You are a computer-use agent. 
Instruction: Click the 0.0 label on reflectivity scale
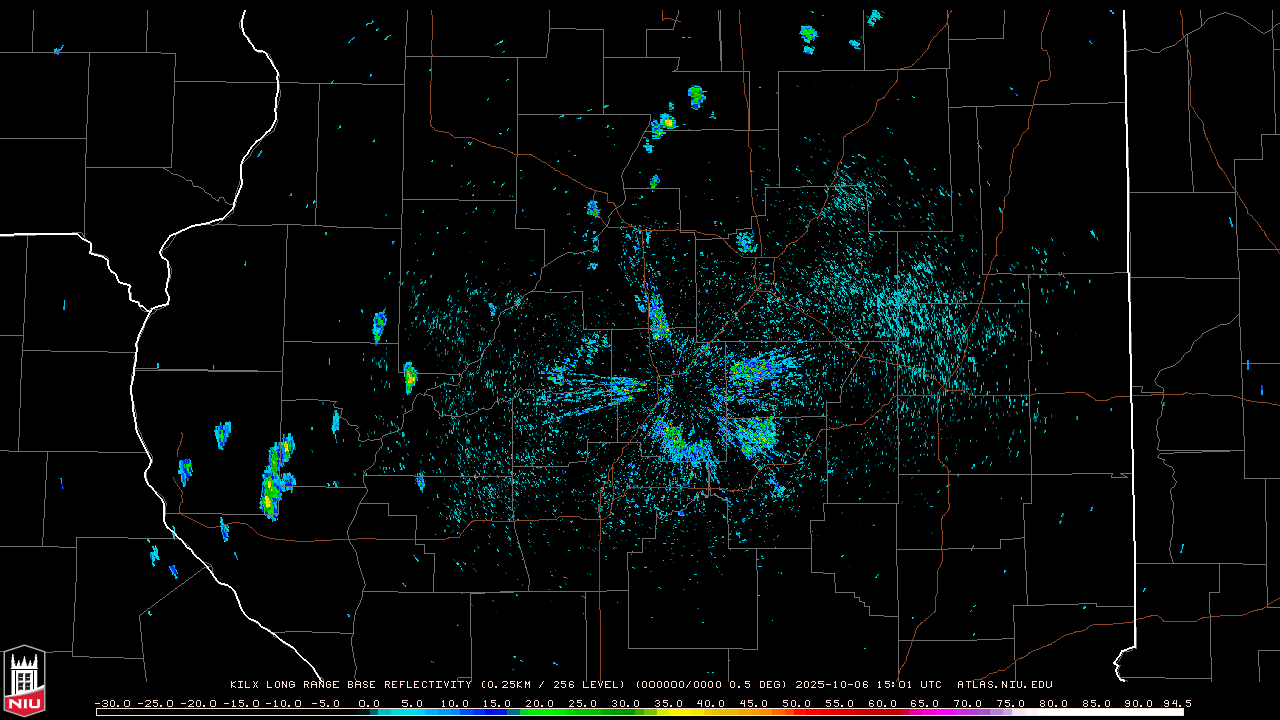point(369,703)
